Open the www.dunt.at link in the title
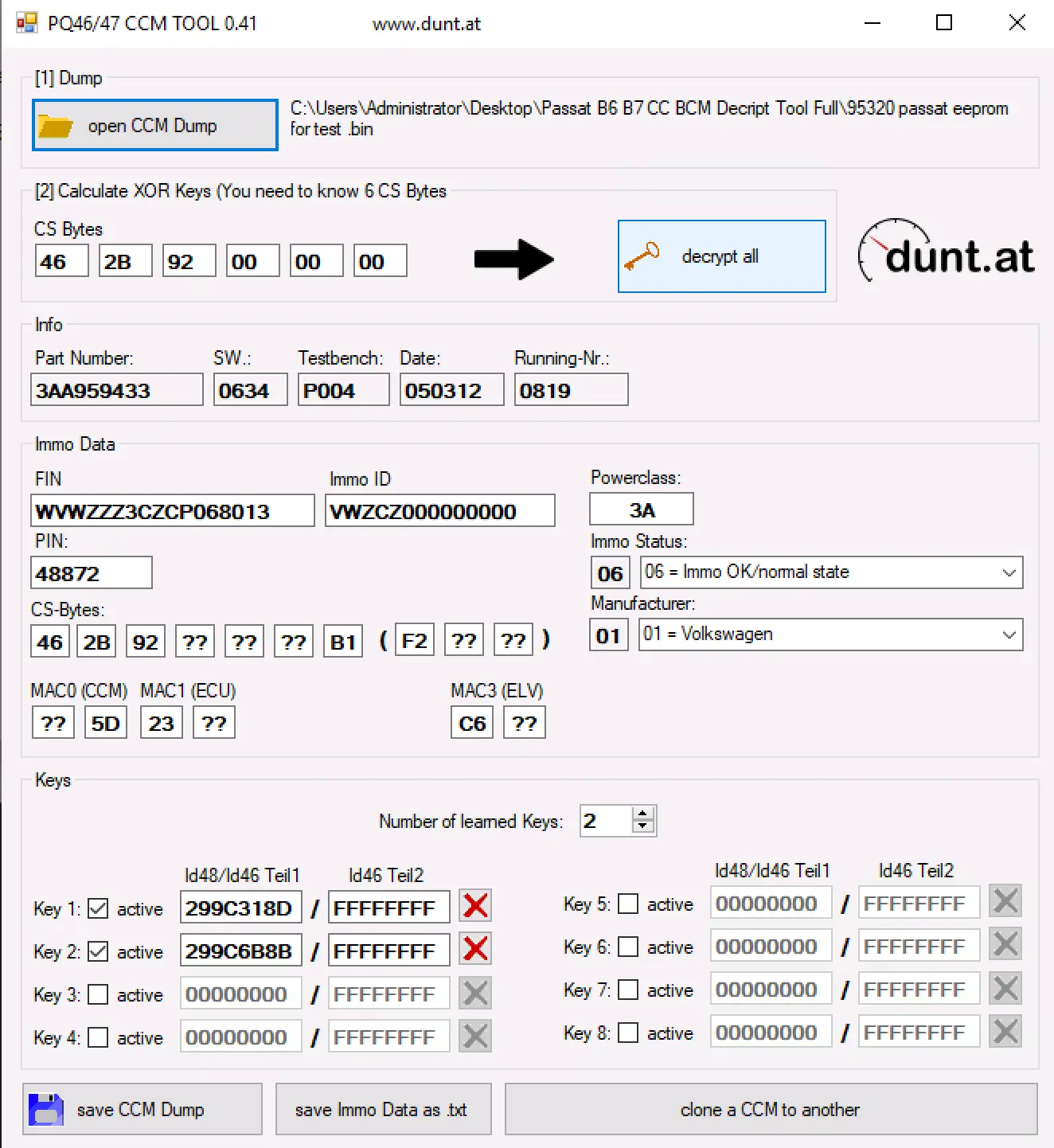 (427, 23)
